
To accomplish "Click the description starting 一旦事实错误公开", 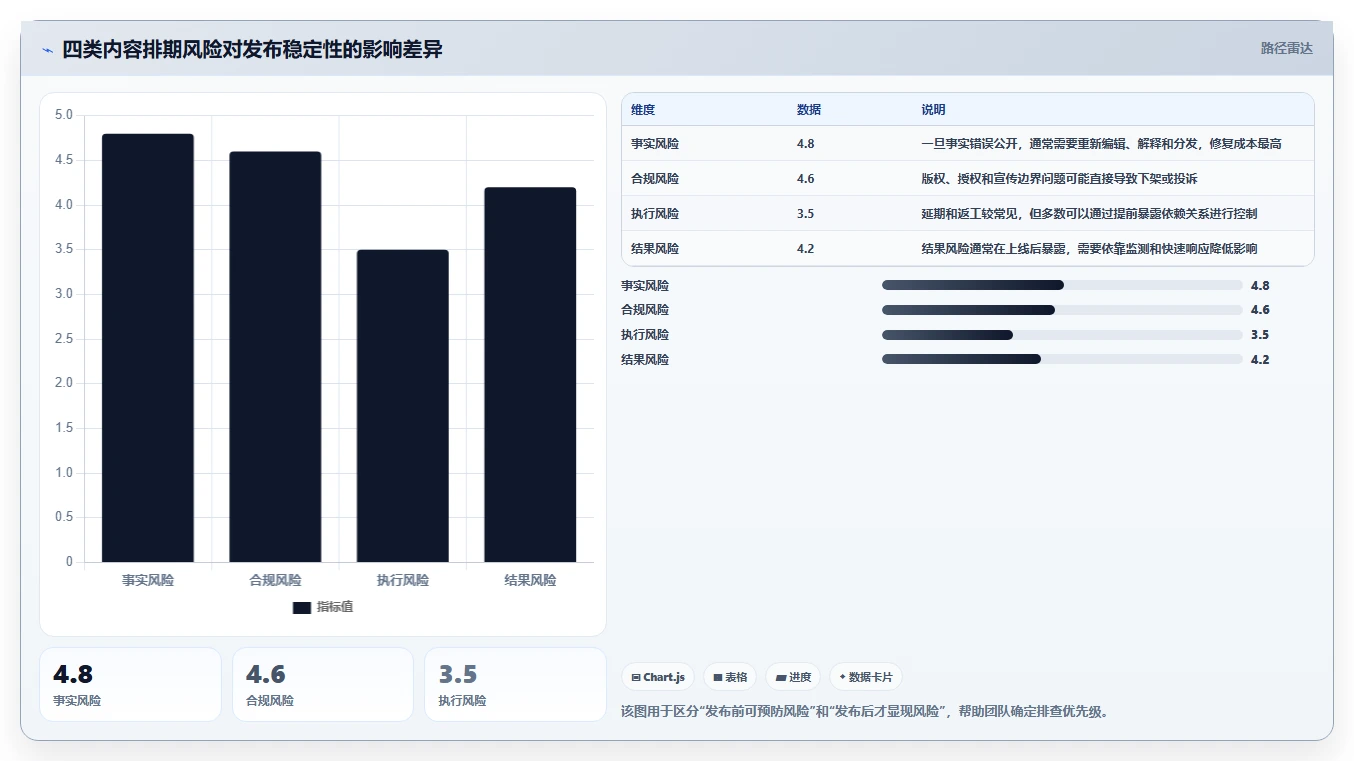I will point(1101,144).
